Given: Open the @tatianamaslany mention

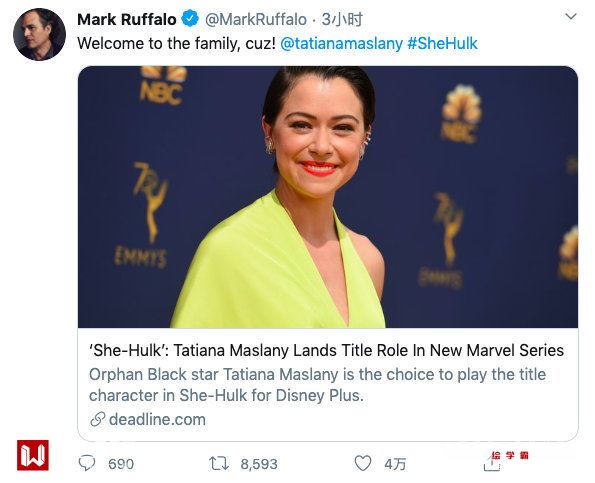Looking at the screenshot, I should point(341,43).
